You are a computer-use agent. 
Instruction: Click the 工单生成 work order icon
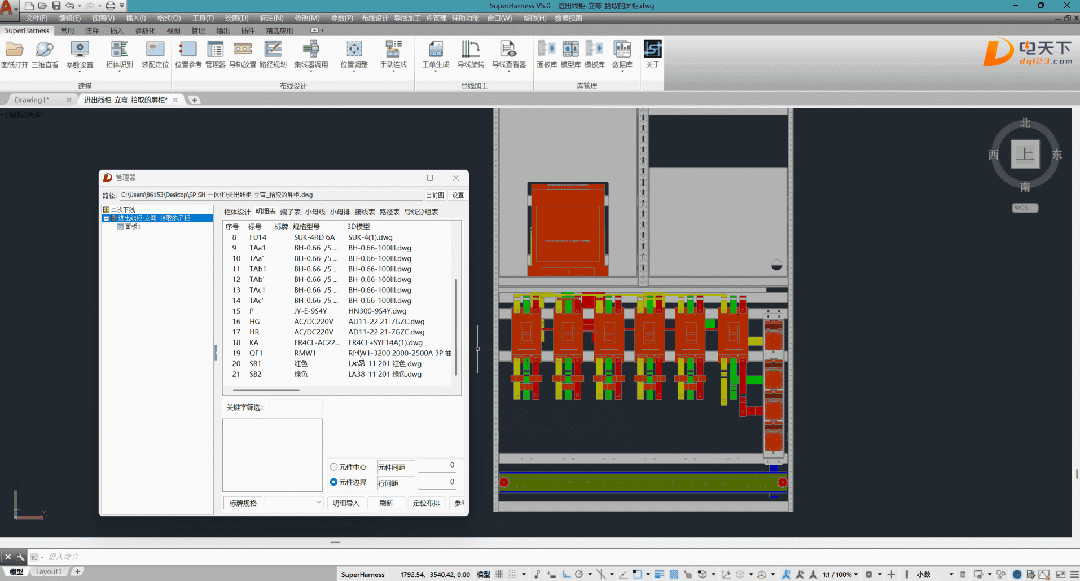(x=435, y=50)
